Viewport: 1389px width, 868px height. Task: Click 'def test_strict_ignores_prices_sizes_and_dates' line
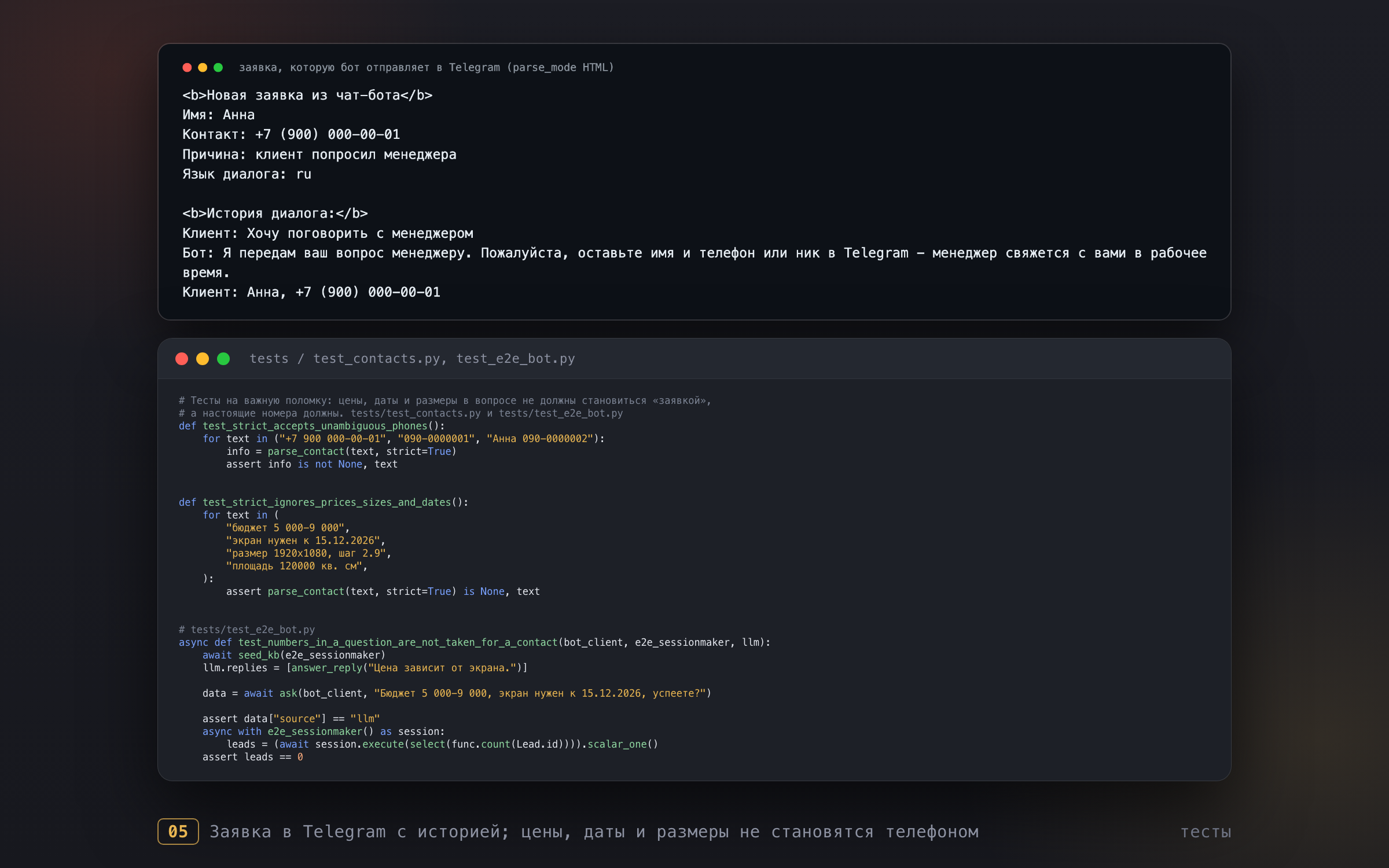(x=324, y=502)
